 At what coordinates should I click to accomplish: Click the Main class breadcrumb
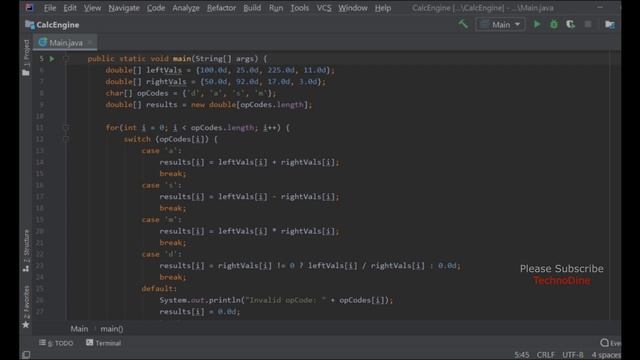pyautogui.click(x=79, y=329)
